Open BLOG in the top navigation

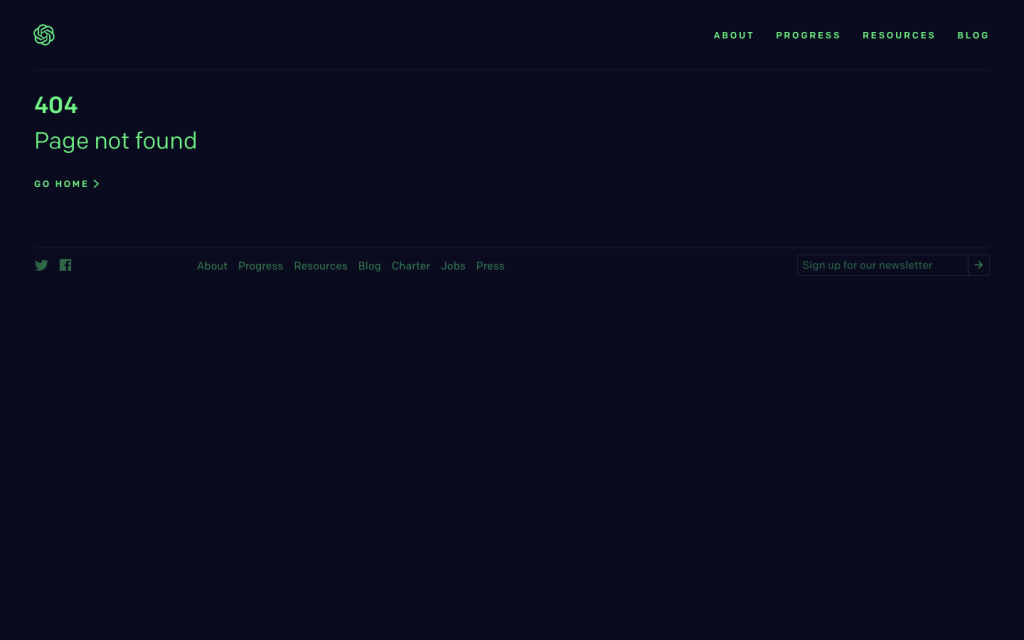pos(972,35)
